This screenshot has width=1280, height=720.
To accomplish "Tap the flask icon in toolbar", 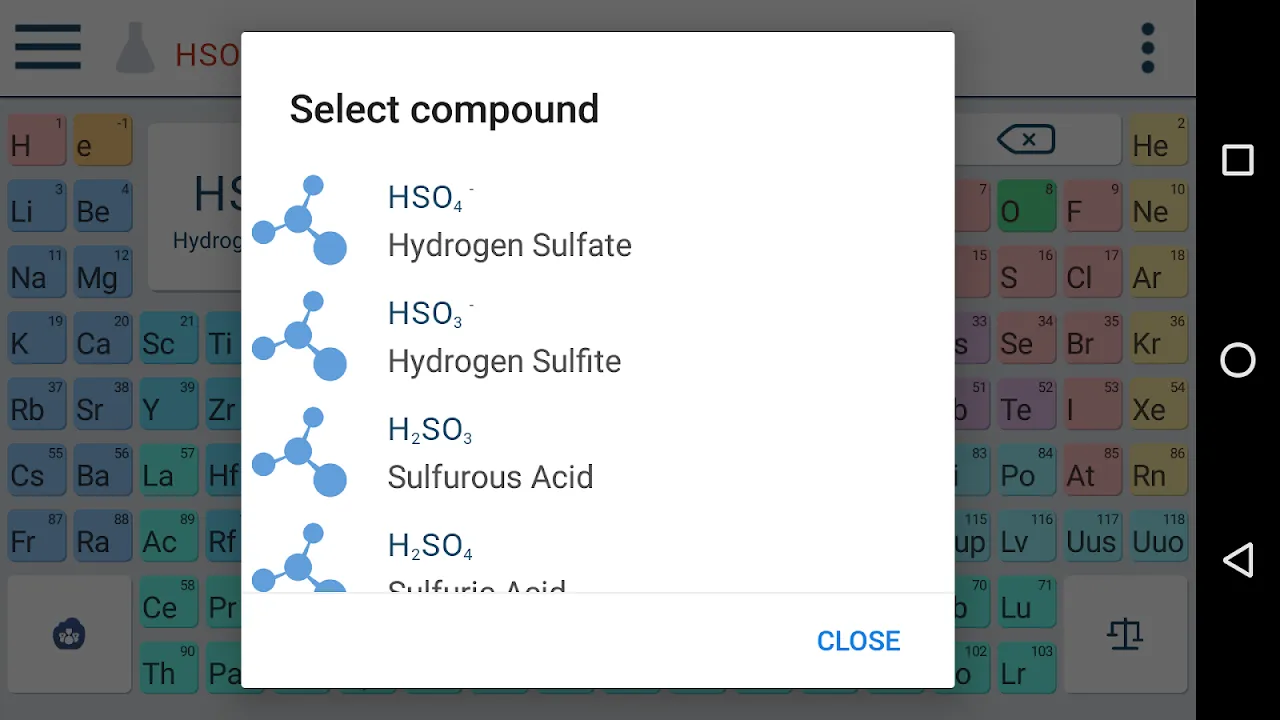I will coord(135,49).
